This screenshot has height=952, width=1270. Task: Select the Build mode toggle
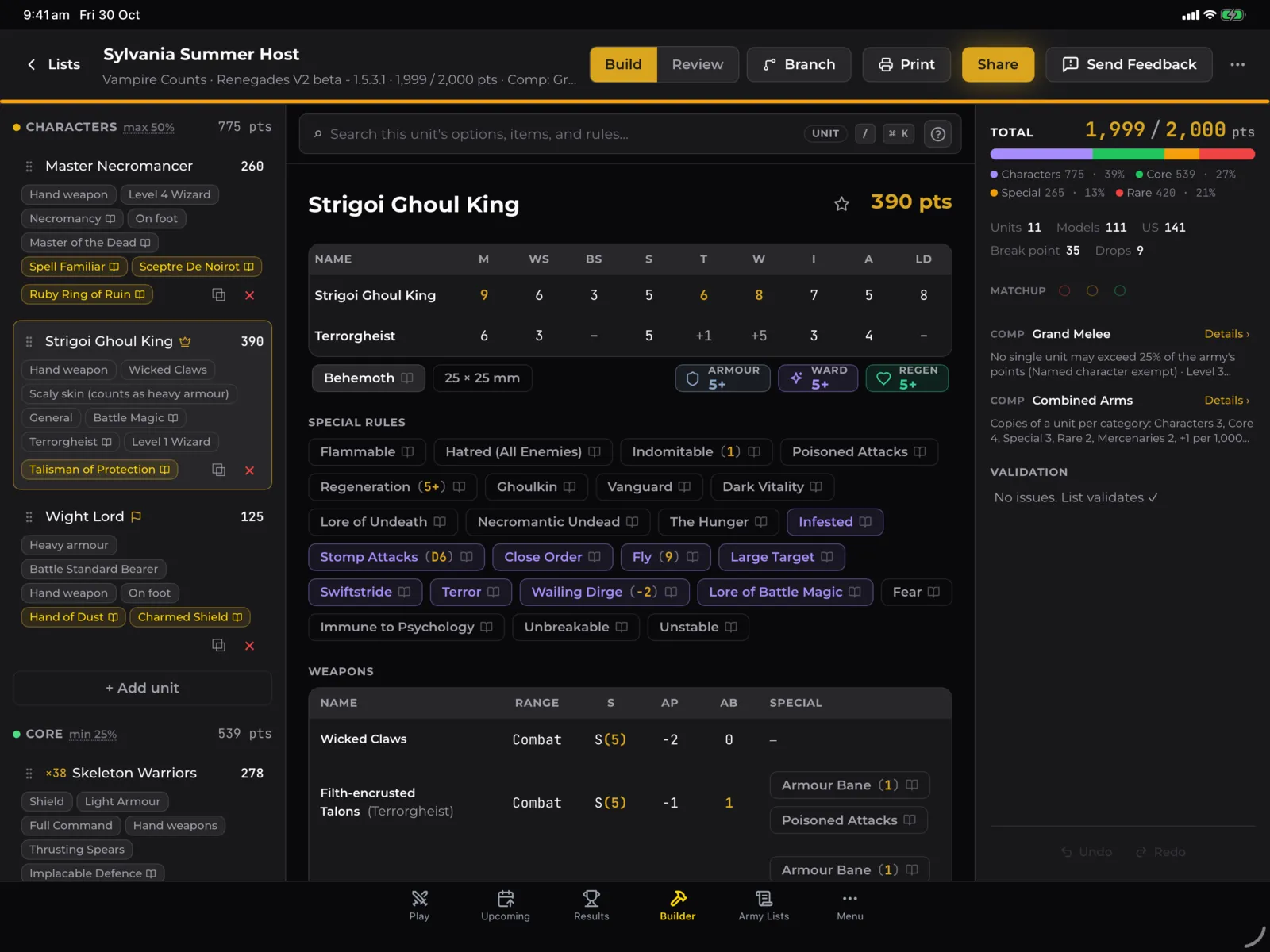tap(623, 64)
